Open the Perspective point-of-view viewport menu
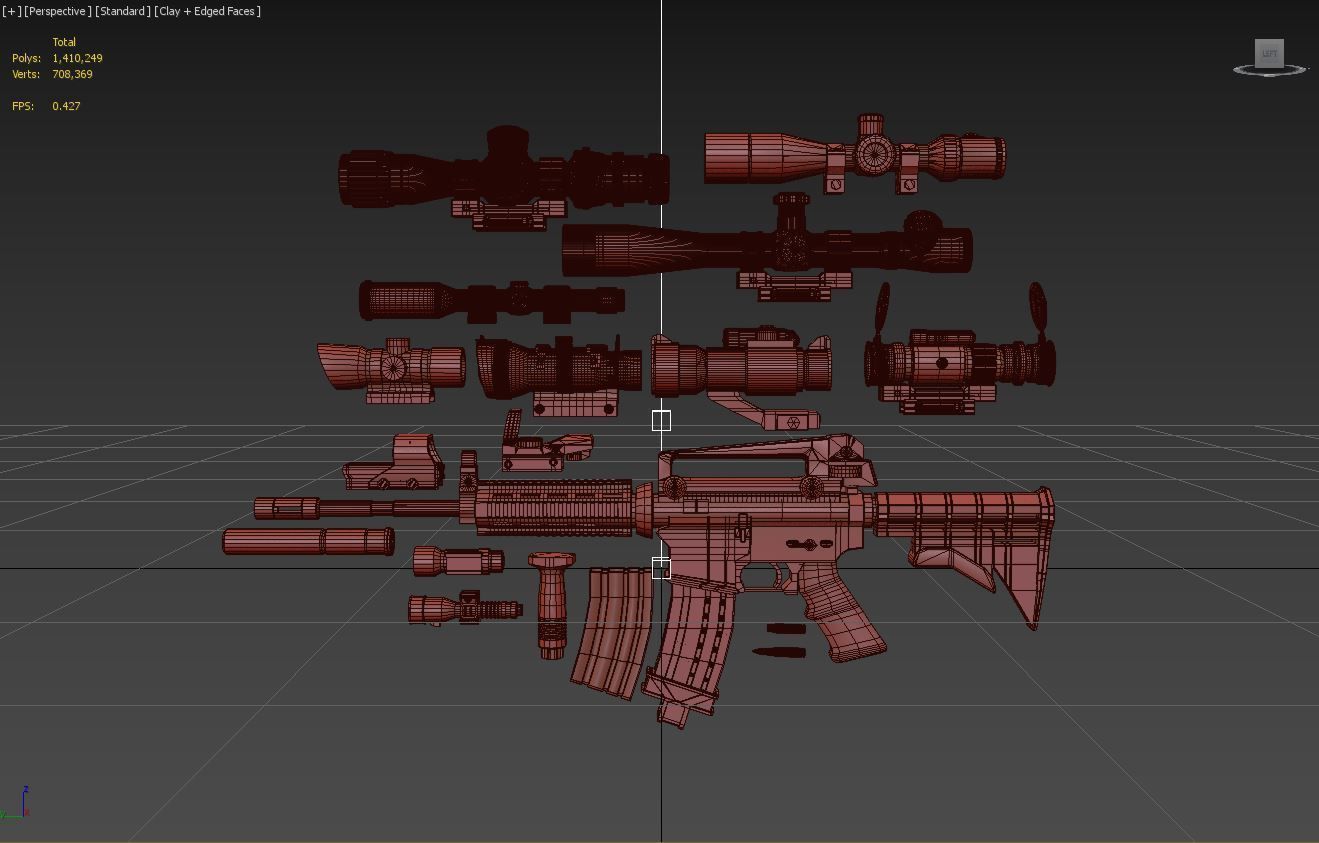This screenshot has width=1319, height=843. point(58,11)
